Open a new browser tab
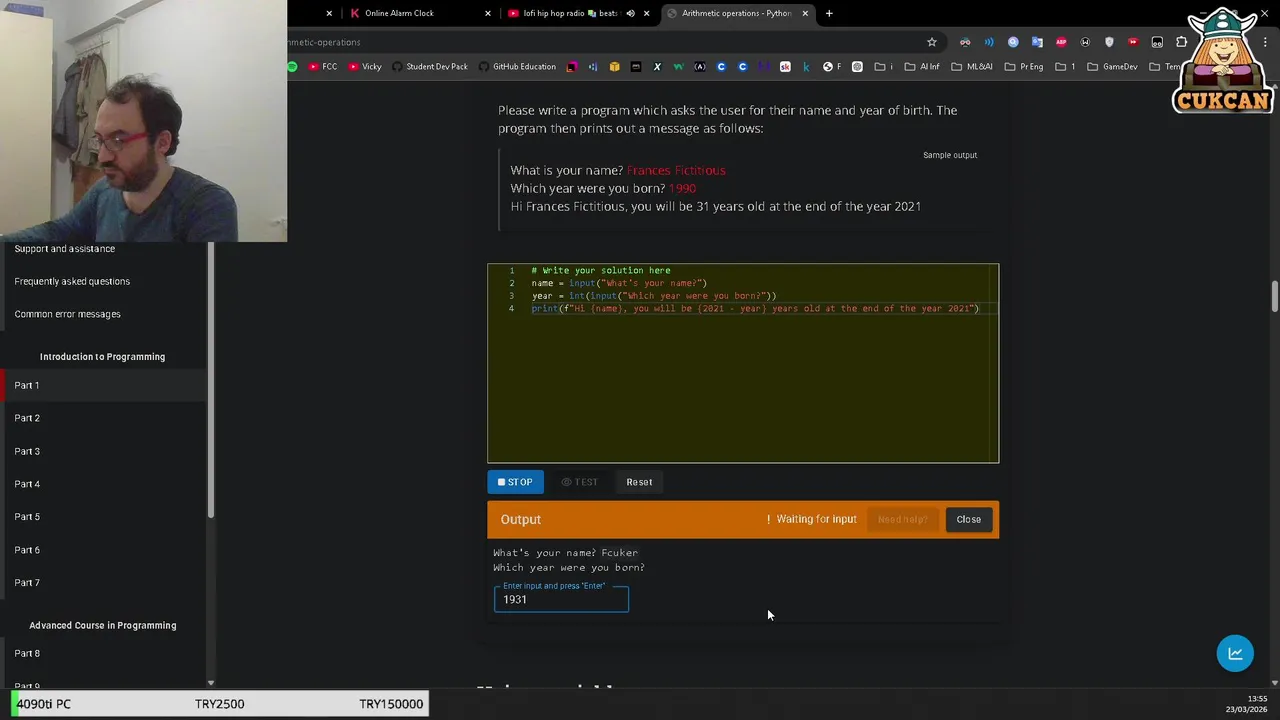Viewport: 1280px width, 720px height. [829, 13]
